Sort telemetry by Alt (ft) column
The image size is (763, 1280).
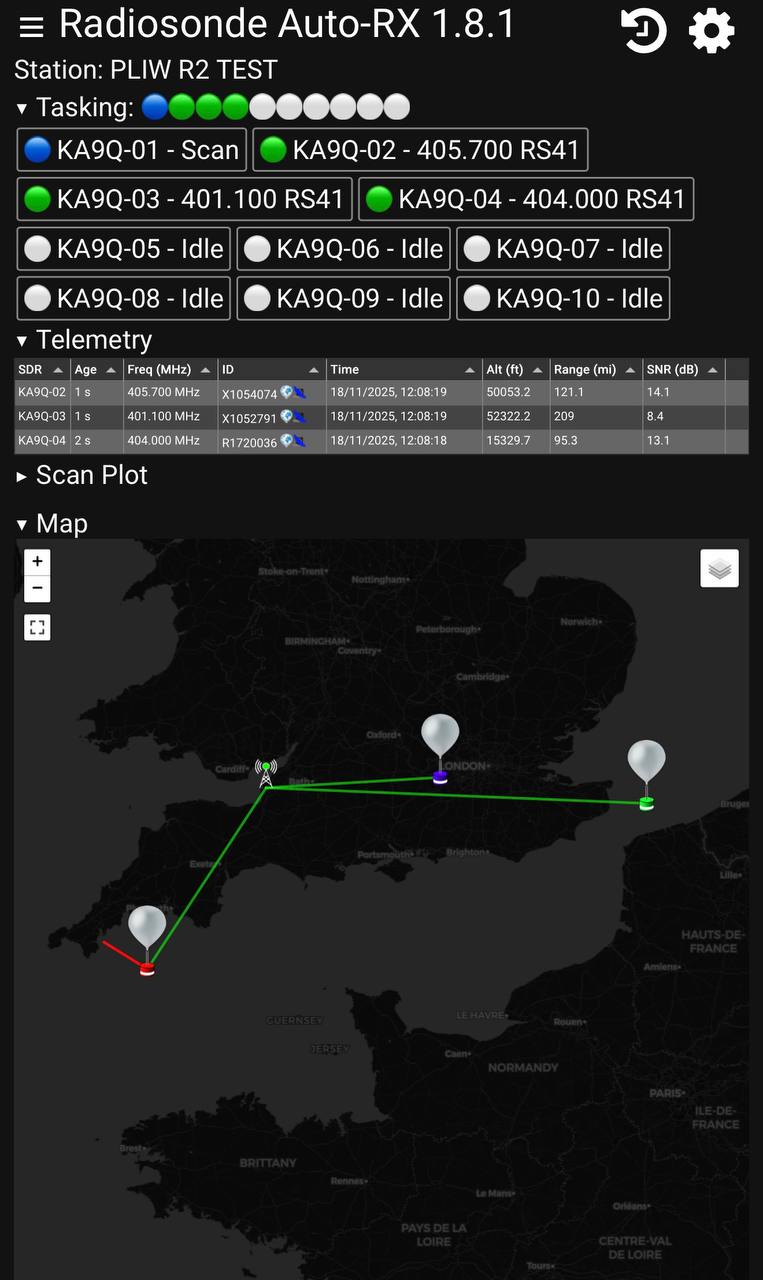point(516,370)
